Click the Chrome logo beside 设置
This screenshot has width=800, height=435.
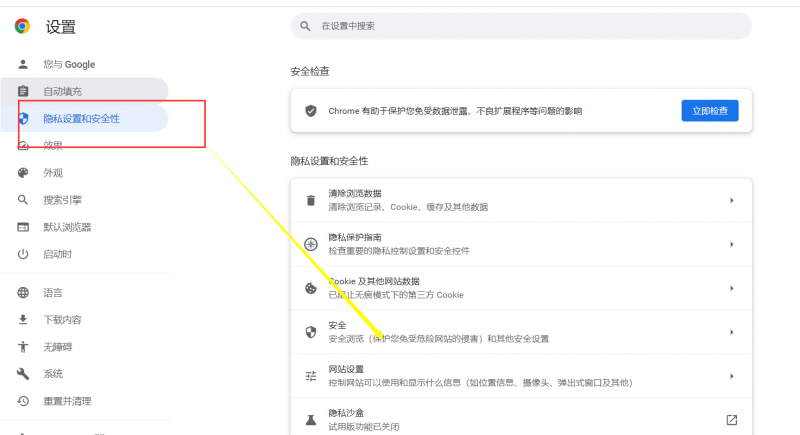click(22, 27)
